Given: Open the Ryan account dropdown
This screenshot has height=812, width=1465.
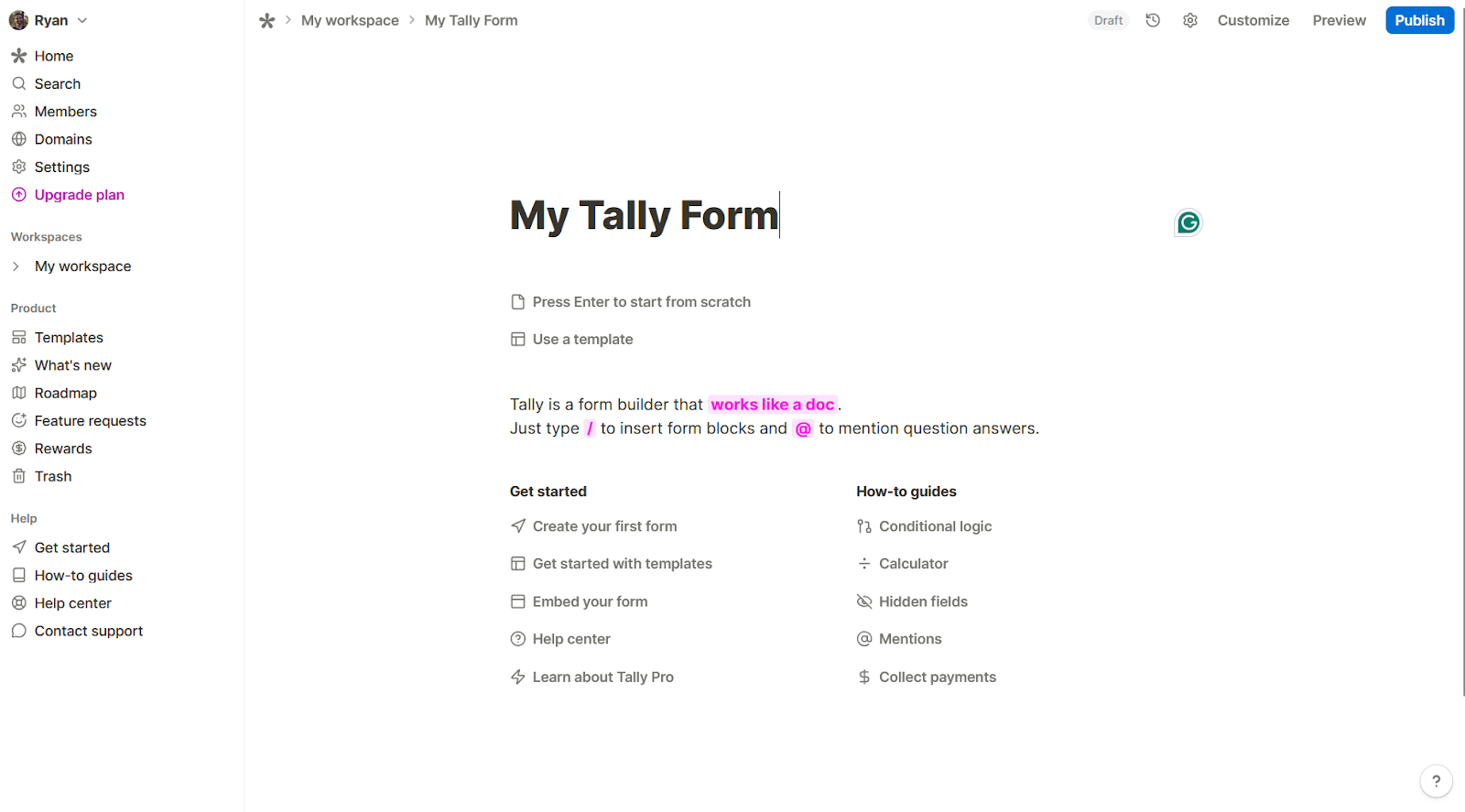Looking at the screenshot, I should [x=49, y=19].
